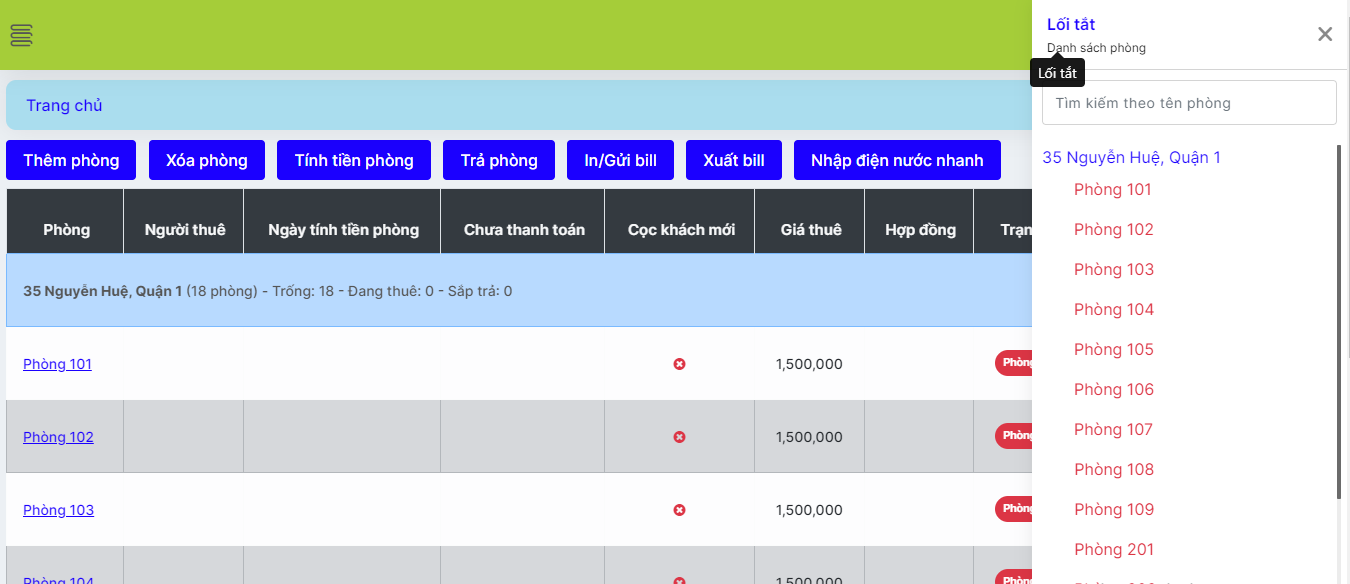Open the Phòng 102 link in table

[58, 437]
